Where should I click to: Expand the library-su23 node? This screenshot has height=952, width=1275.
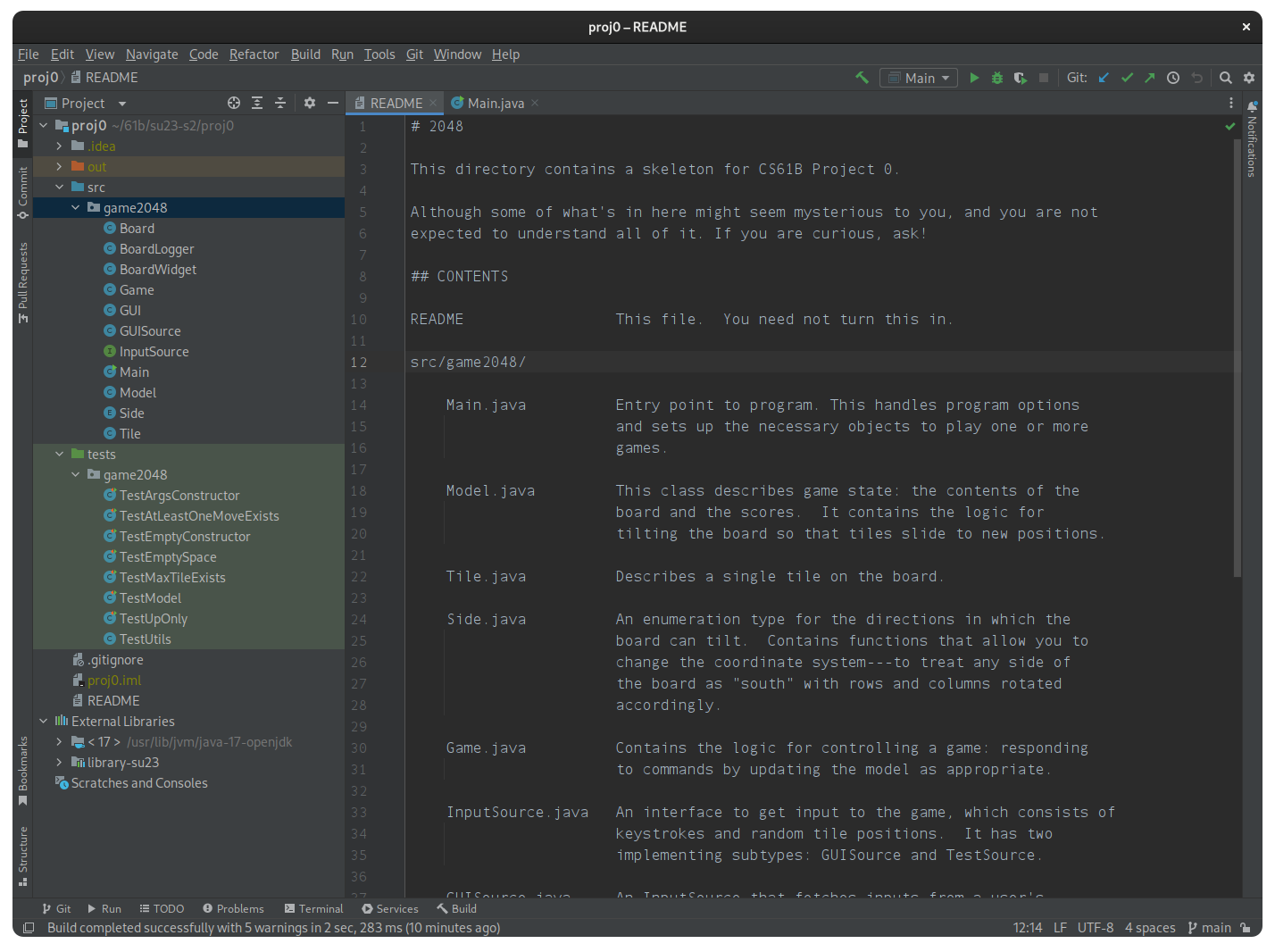(x=60, y=763)
